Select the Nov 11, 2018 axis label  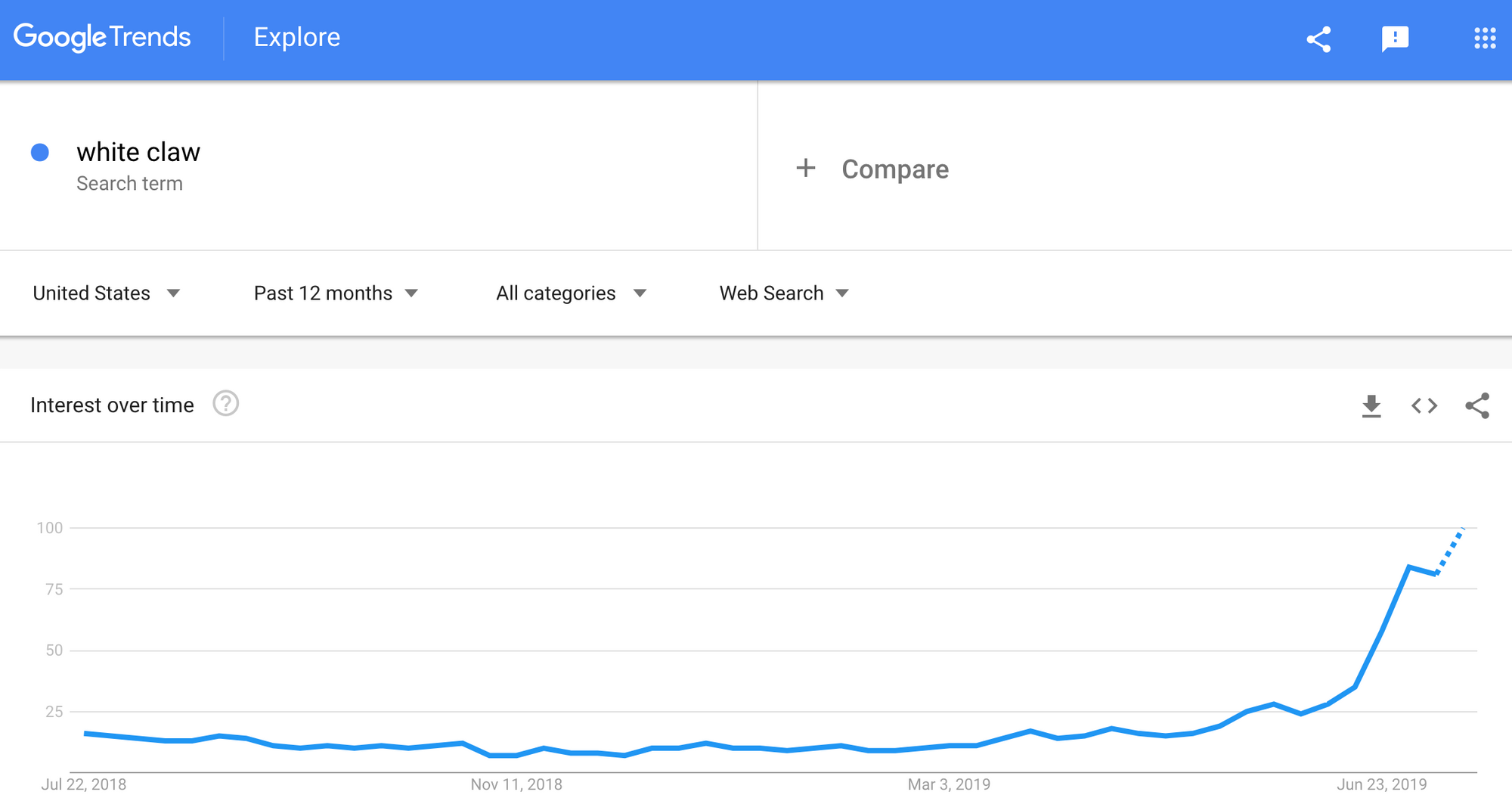[x=516, y=784]
